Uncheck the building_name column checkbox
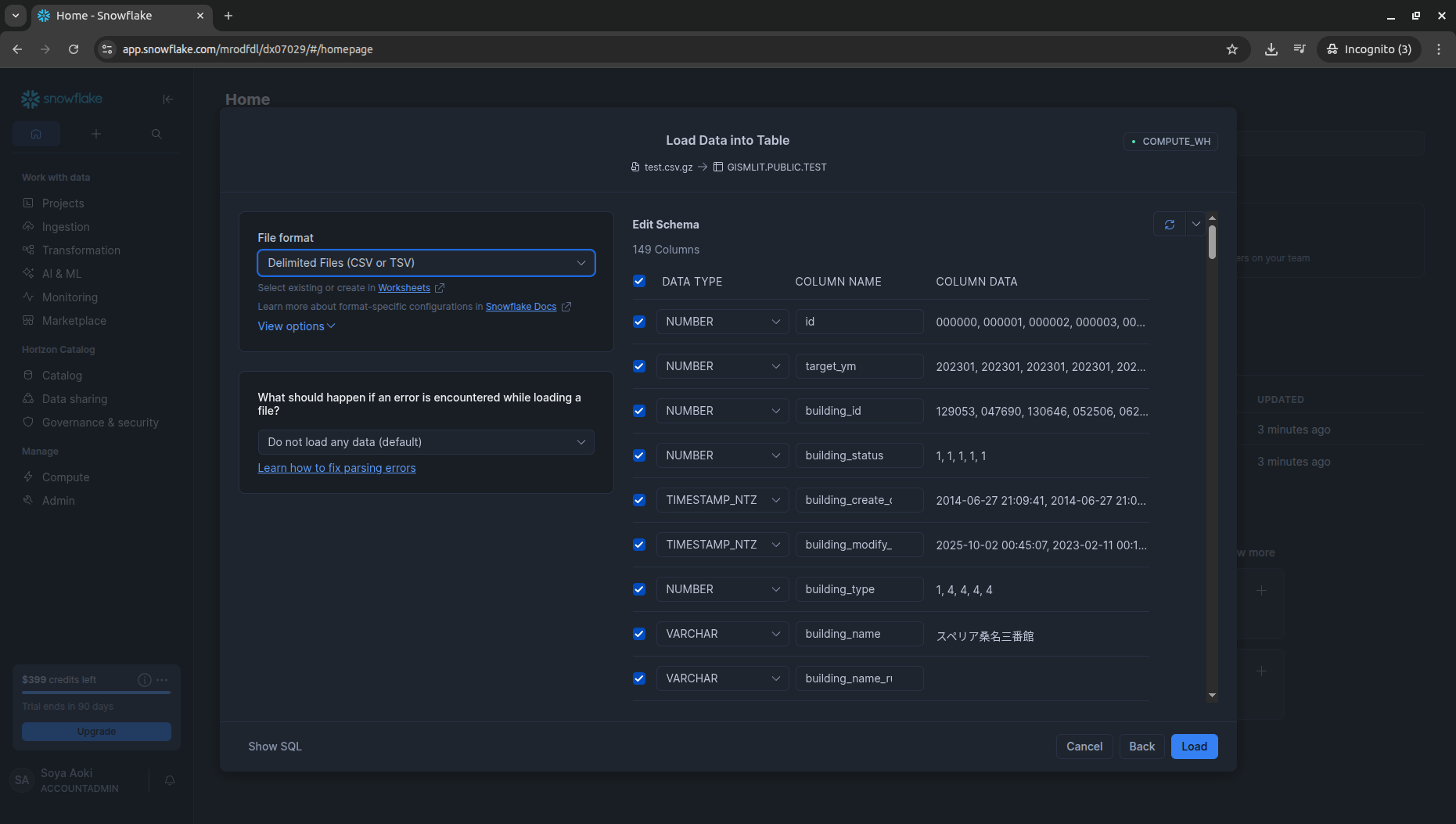Viewport: 1456px width, 824px height. 639,634
